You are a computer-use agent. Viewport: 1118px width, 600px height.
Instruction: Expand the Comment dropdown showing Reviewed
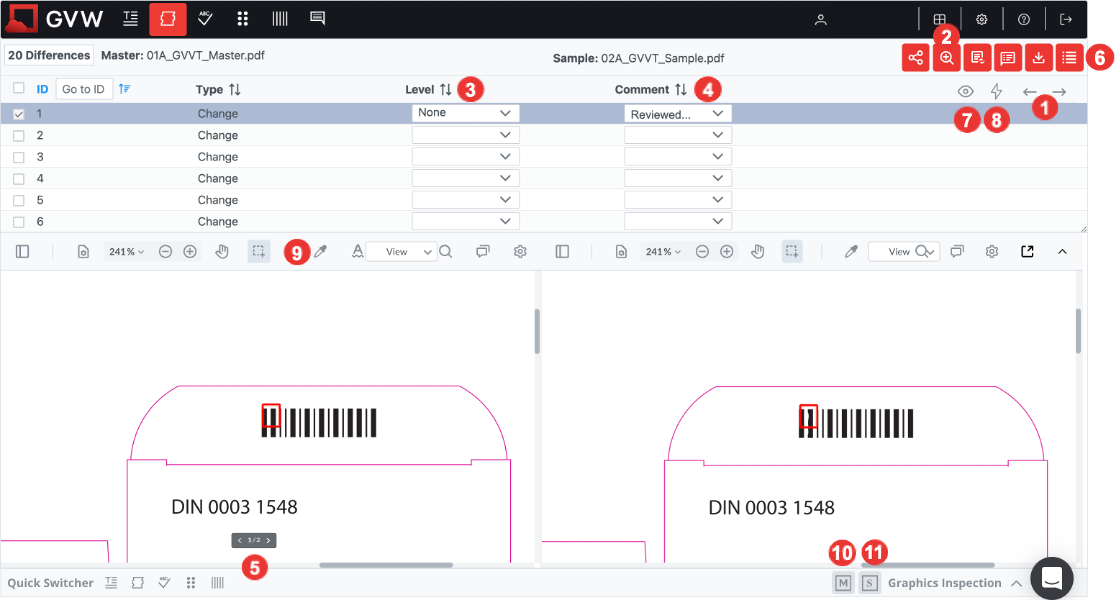tap(677, 114)
